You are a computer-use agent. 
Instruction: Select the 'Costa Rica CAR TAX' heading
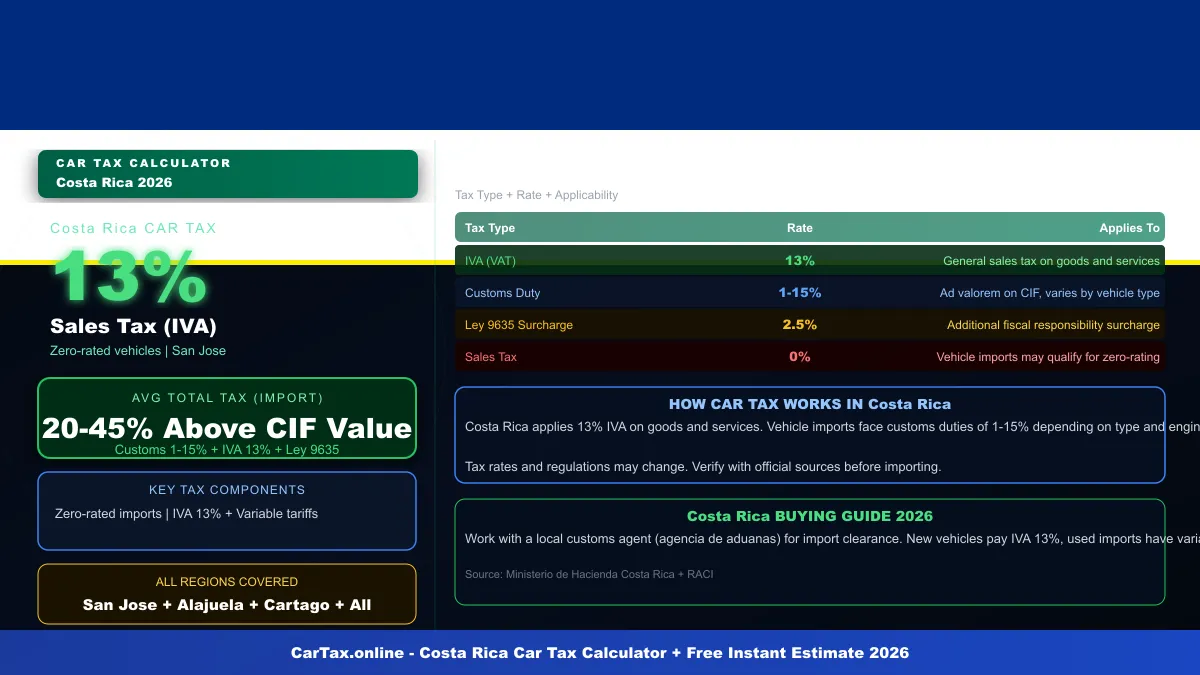(x=133, y=228)
